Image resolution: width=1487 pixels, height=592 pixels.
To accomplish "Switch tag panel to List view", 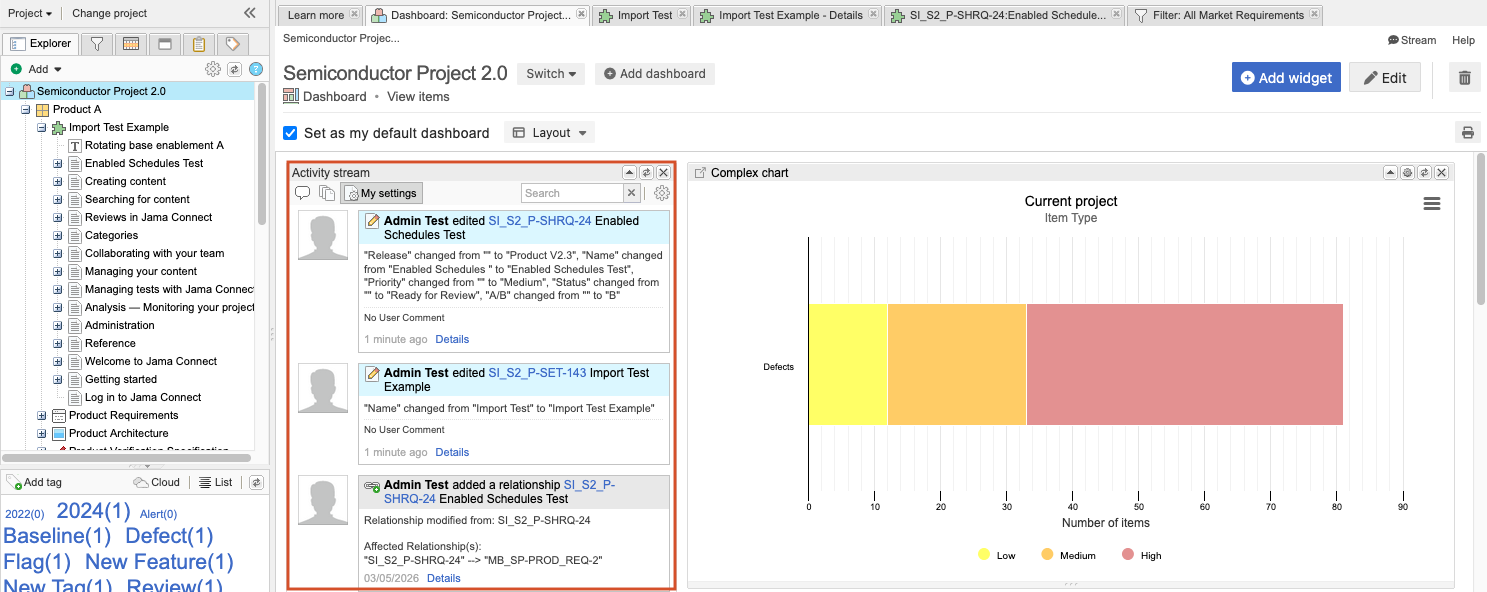I will tap(216, 482).
